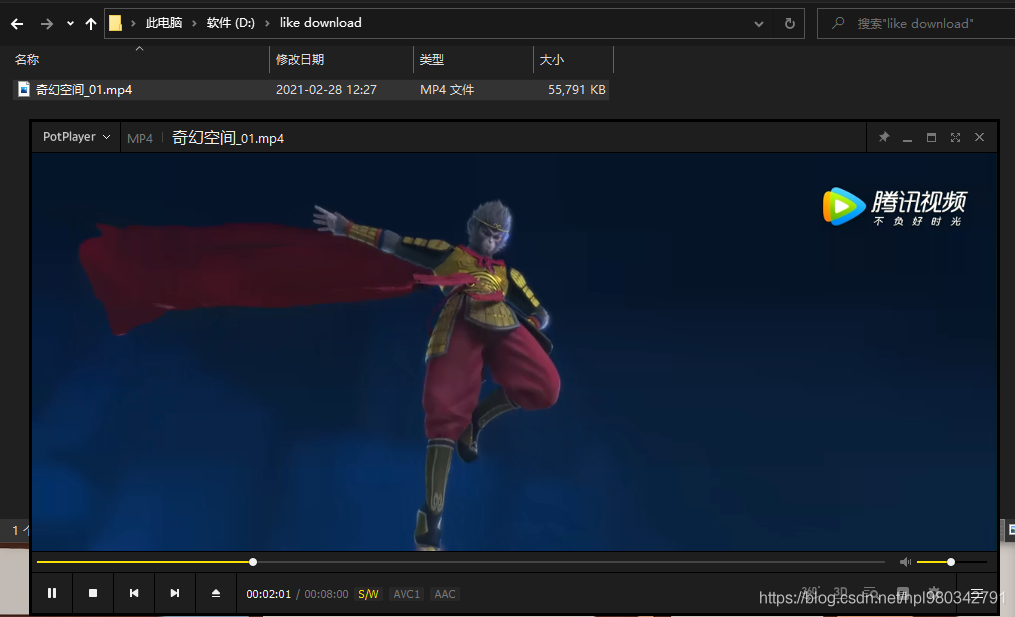1015x617 pixels.
Task: Click the elapsed time 00:02:01
Action: tap(269, 594)
